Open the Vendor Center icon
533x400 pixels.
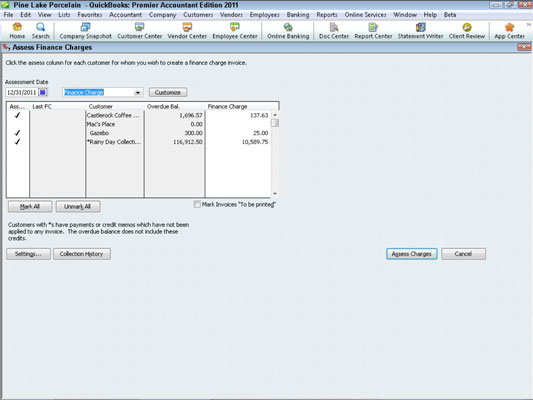pyautogui.click(x=187, y=28)
